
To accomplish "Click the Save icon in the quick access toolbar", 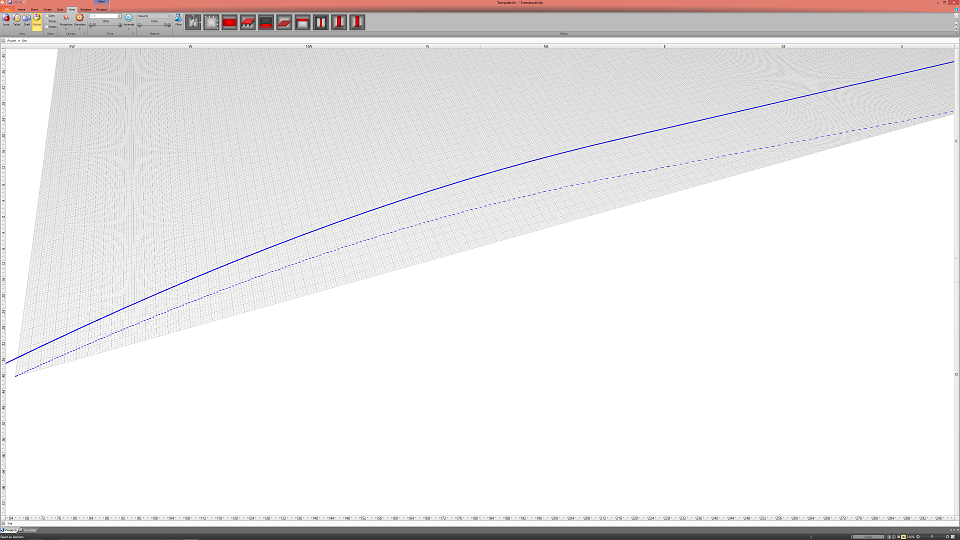I will coord(10,2).
